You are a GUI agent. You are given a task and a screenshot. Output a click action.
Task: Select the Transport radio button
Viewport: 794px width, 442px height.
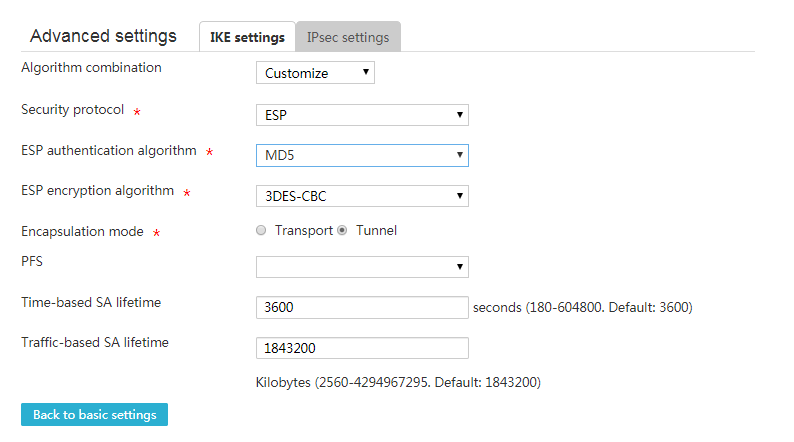click(x=261, y=230)
